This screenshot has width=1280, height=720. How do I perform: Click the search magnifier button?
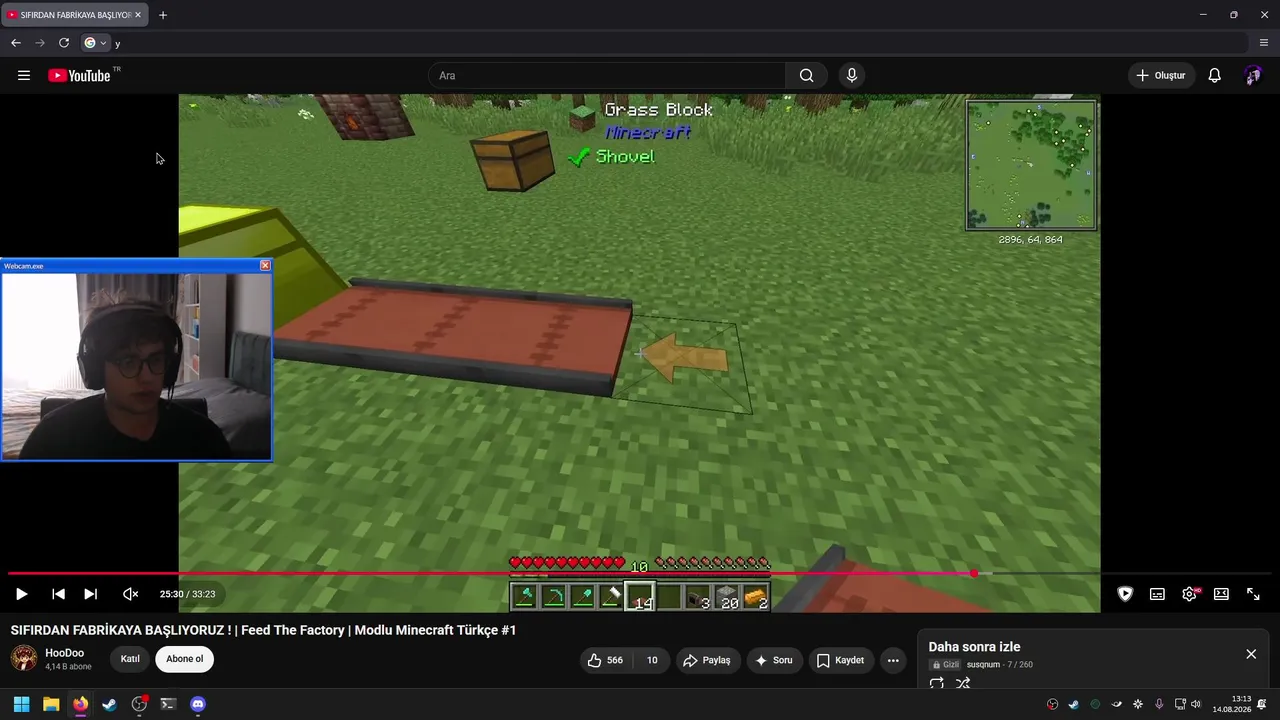coord(806,75)
